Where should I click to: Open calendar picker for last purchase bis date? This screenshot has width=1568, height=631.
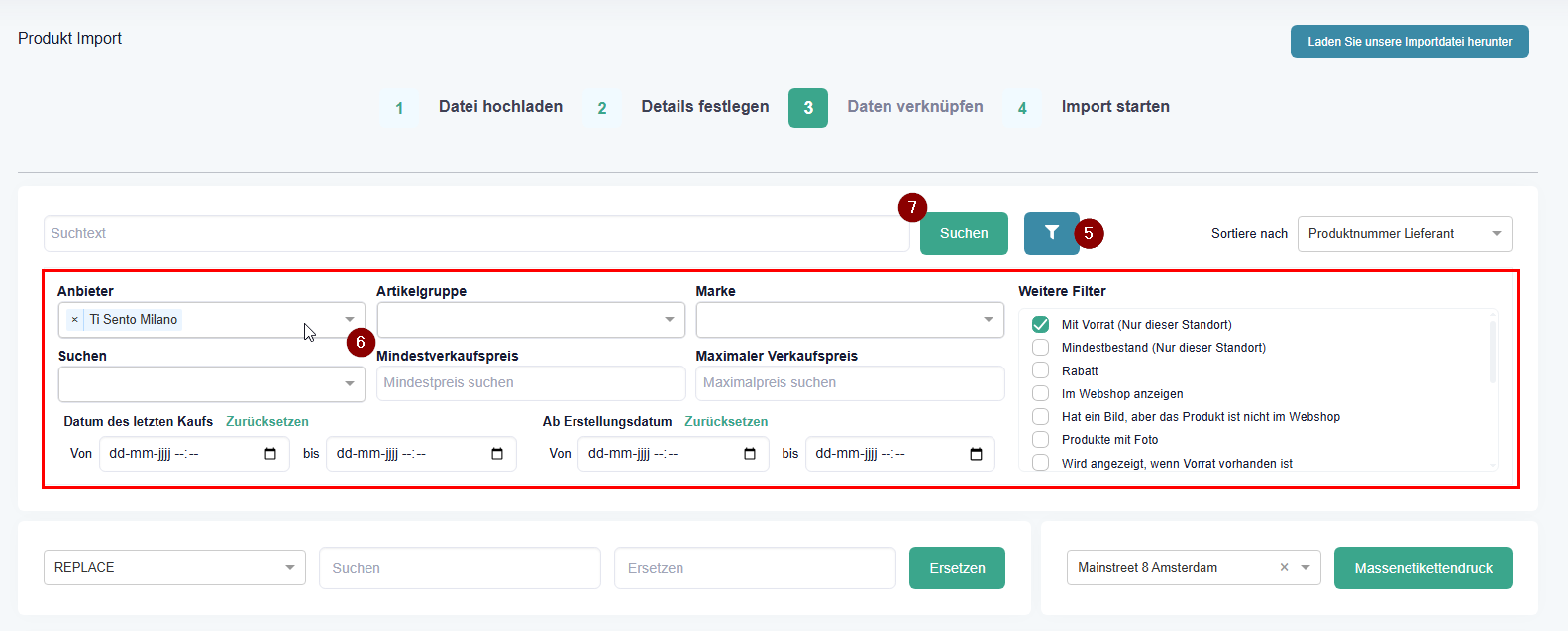tap(497, 454)
